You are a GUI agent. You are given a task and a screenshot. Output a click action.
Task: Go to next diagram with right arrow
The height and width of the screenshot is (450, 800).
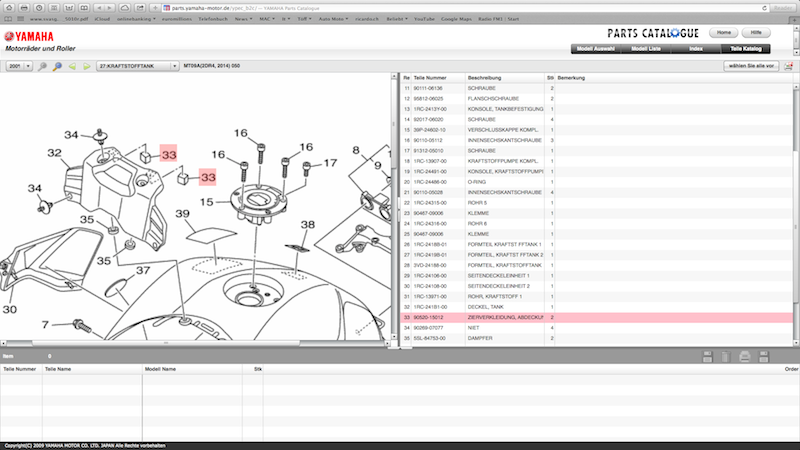(x=87, y=66)
